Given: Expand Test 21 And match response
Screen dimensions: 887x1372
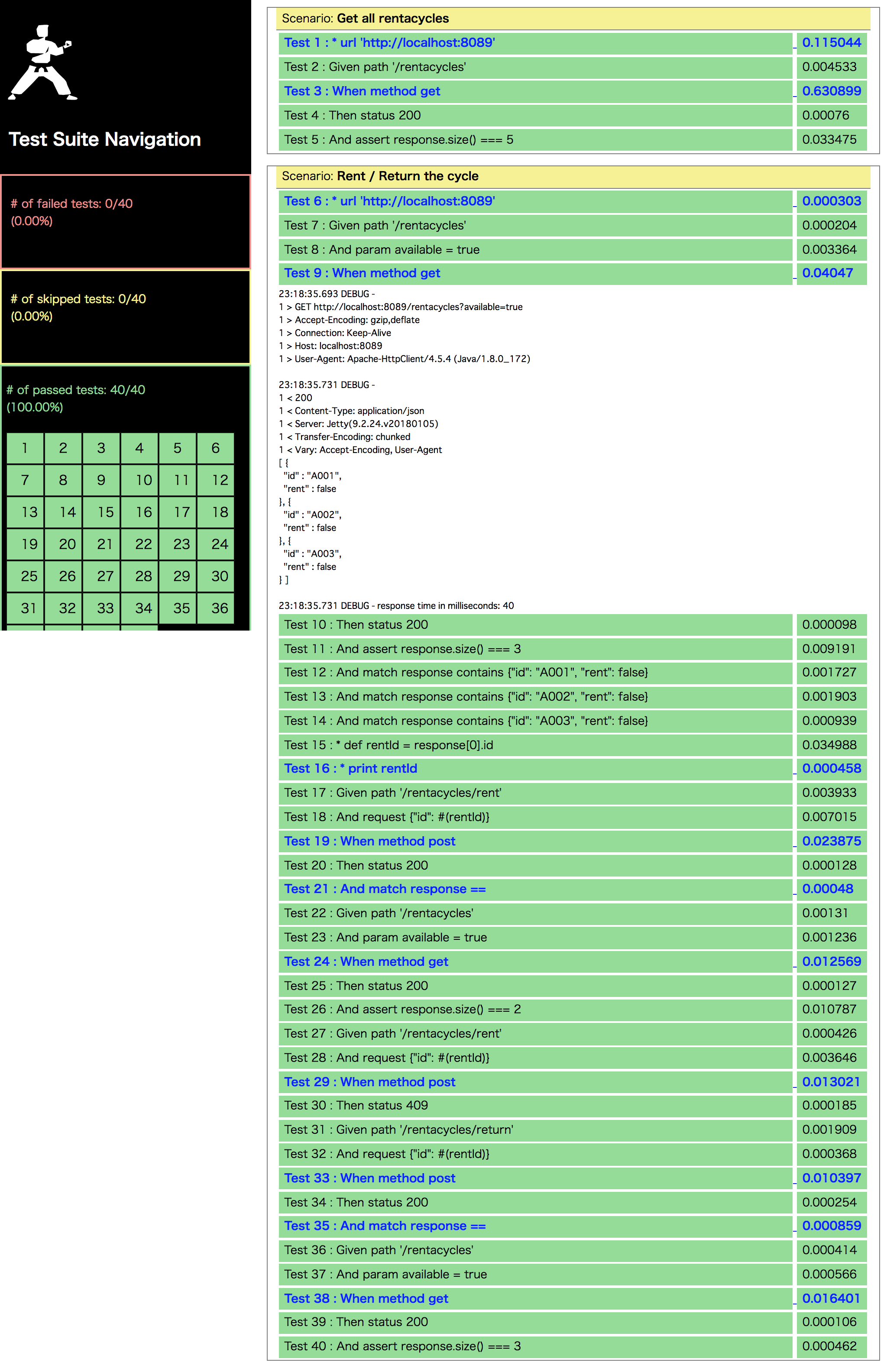Looking at the screenshot, I should click(x=384, y=889).
